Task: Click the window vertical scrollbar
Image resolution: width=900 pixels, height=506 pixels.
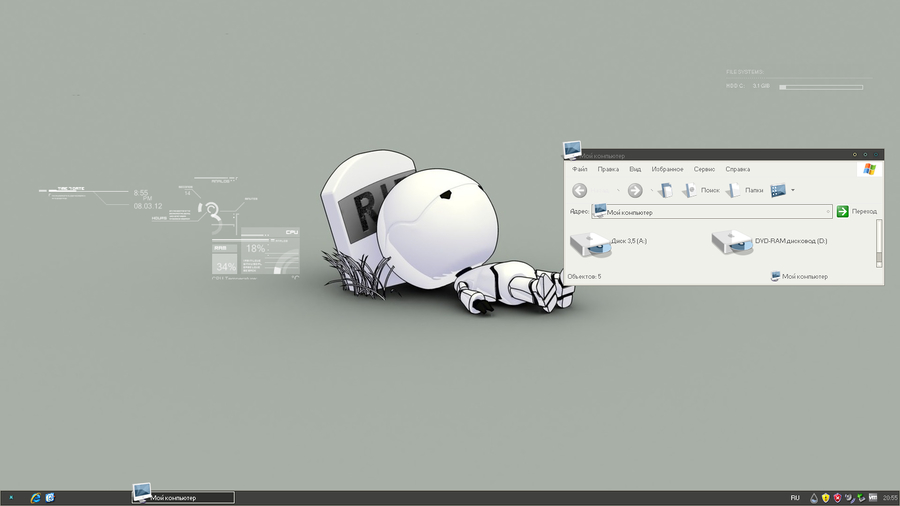Action: (879, 243)
